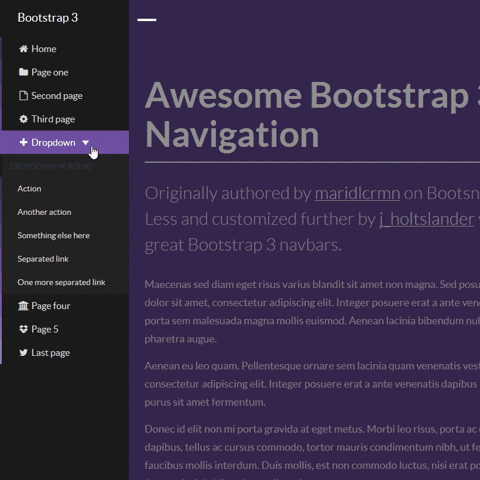Select Something else here item
The height and width of the screenshot is (480, 480).
click(x=53, y=235)
